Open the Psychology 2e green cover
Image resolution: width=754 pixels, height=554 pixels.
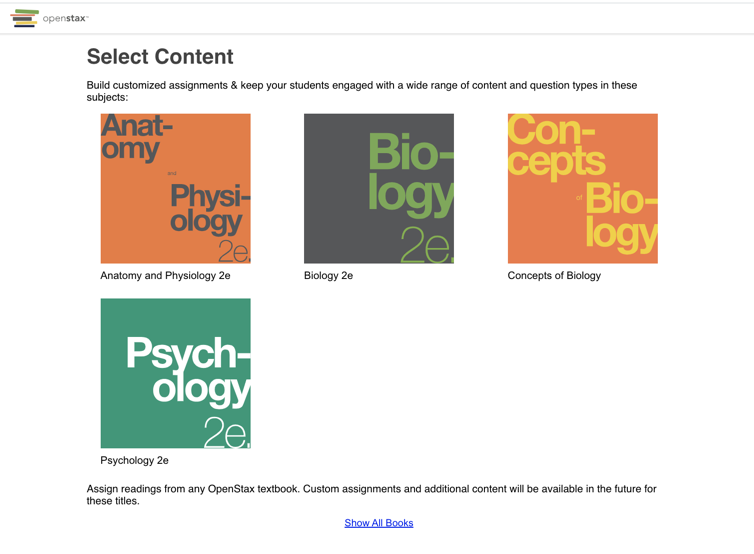pos(175,373)
